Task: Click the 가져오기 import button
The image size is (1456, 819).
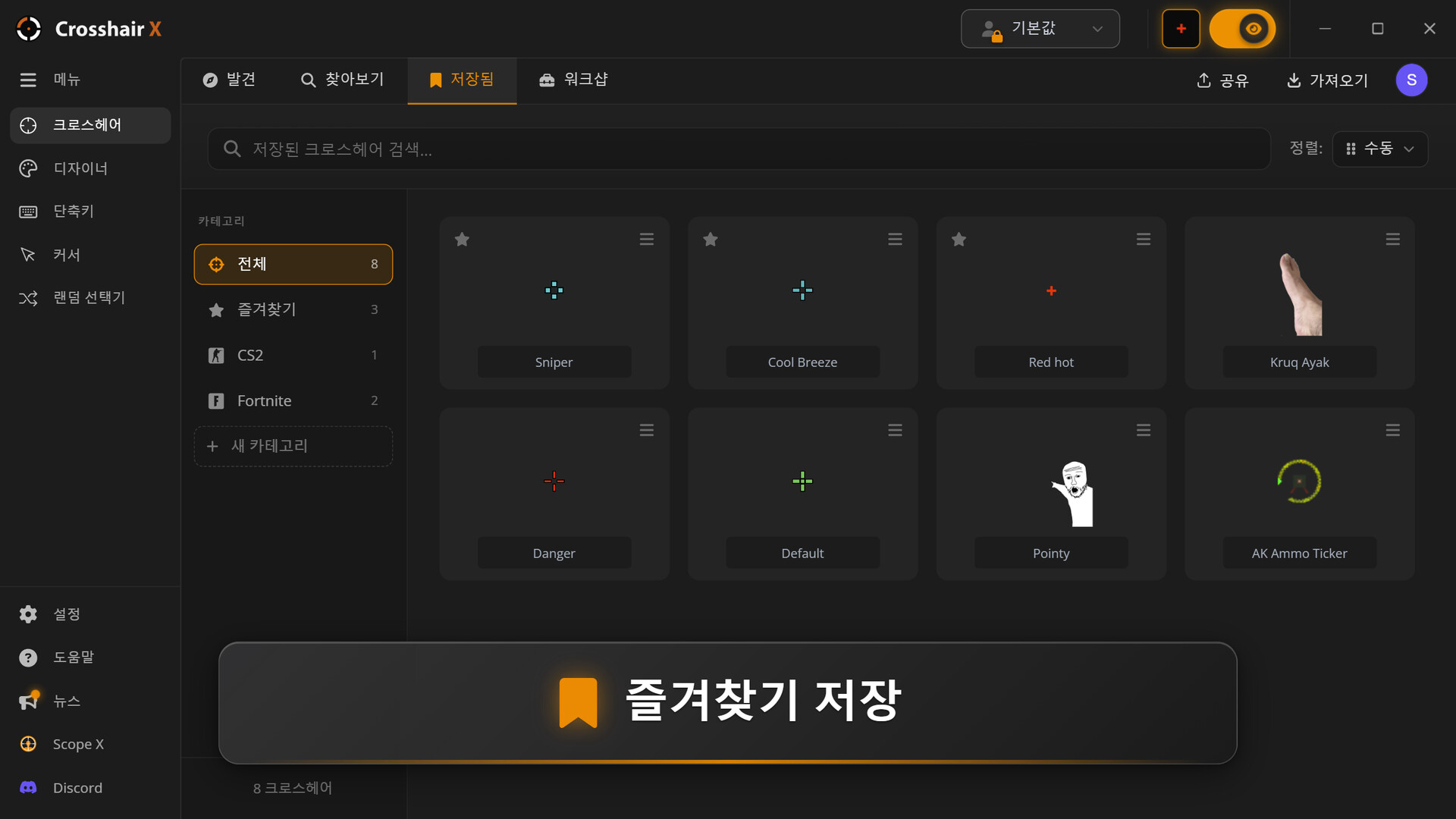Action: [x=1328, y=80]
